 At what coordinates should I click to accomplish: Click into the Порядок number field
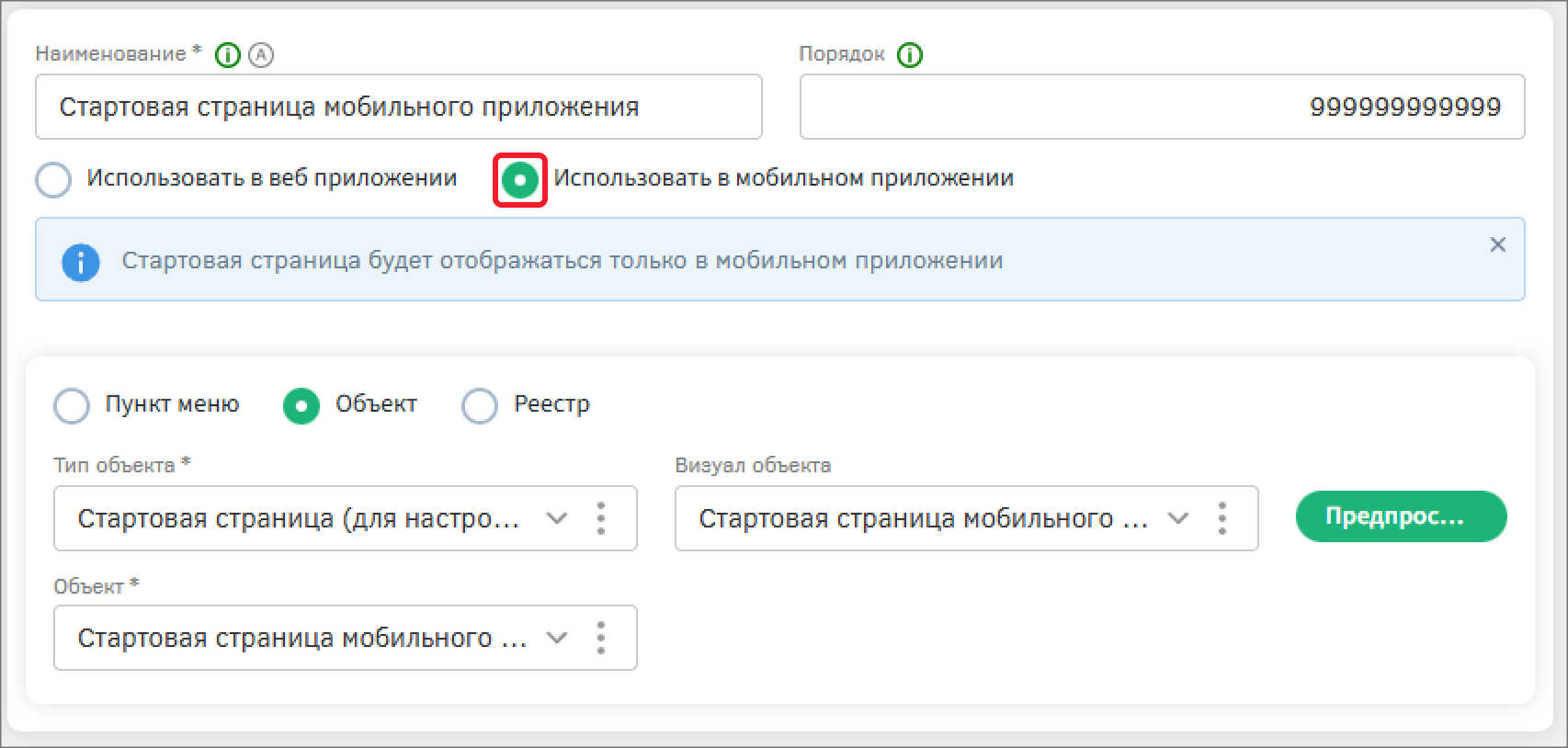click(x=1161, y=108)
